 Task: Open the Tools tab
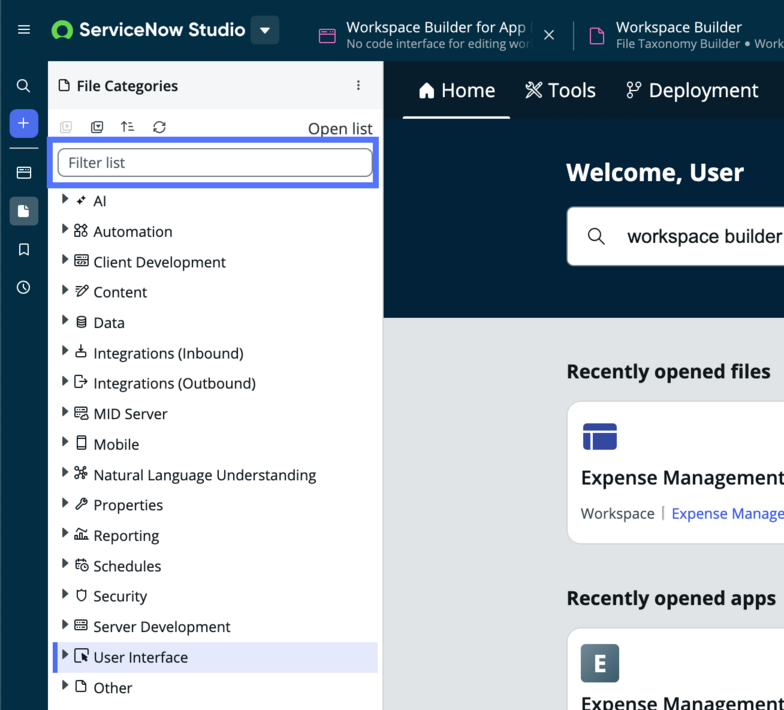coord(560,90)
